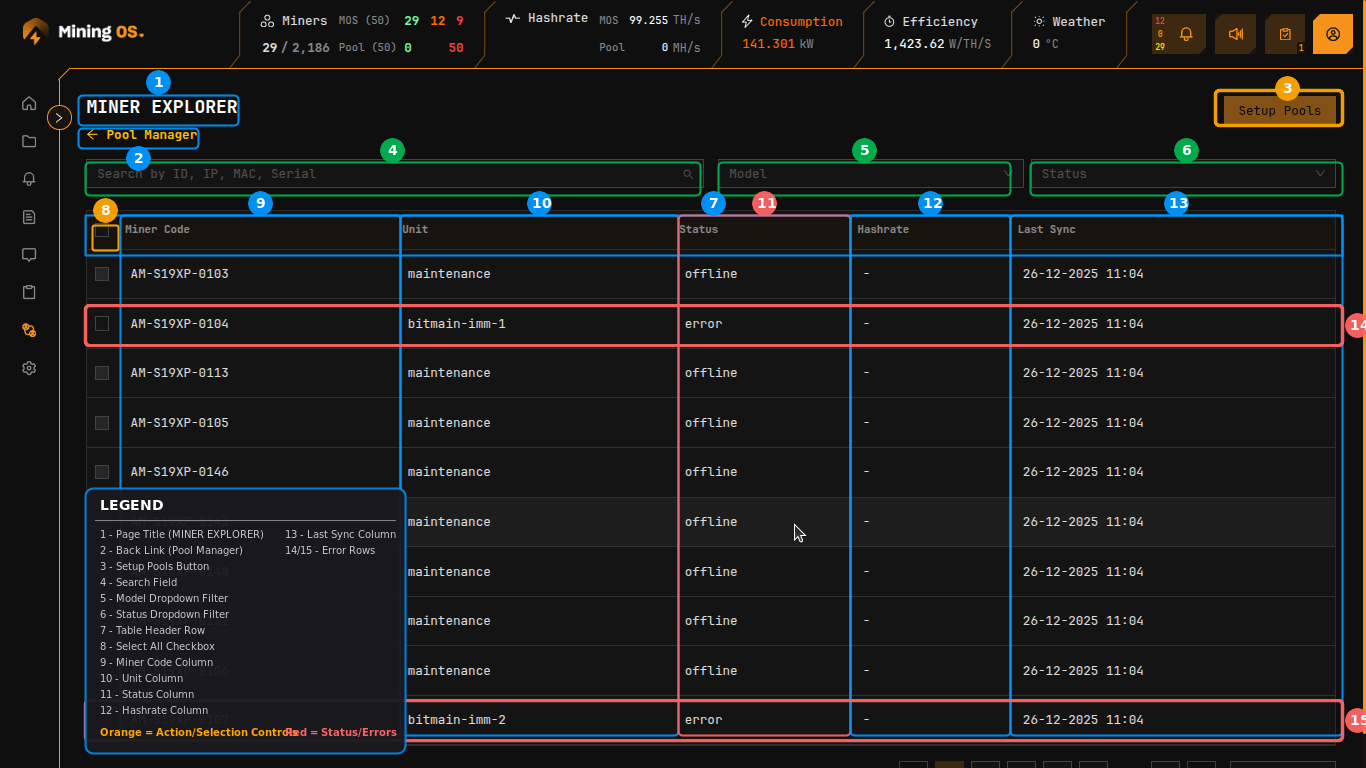Viewport: 1366px width, 768px height.
Task: Open the Home page from the sidebar
Action: pyautogui.click(x=29, y=103)
